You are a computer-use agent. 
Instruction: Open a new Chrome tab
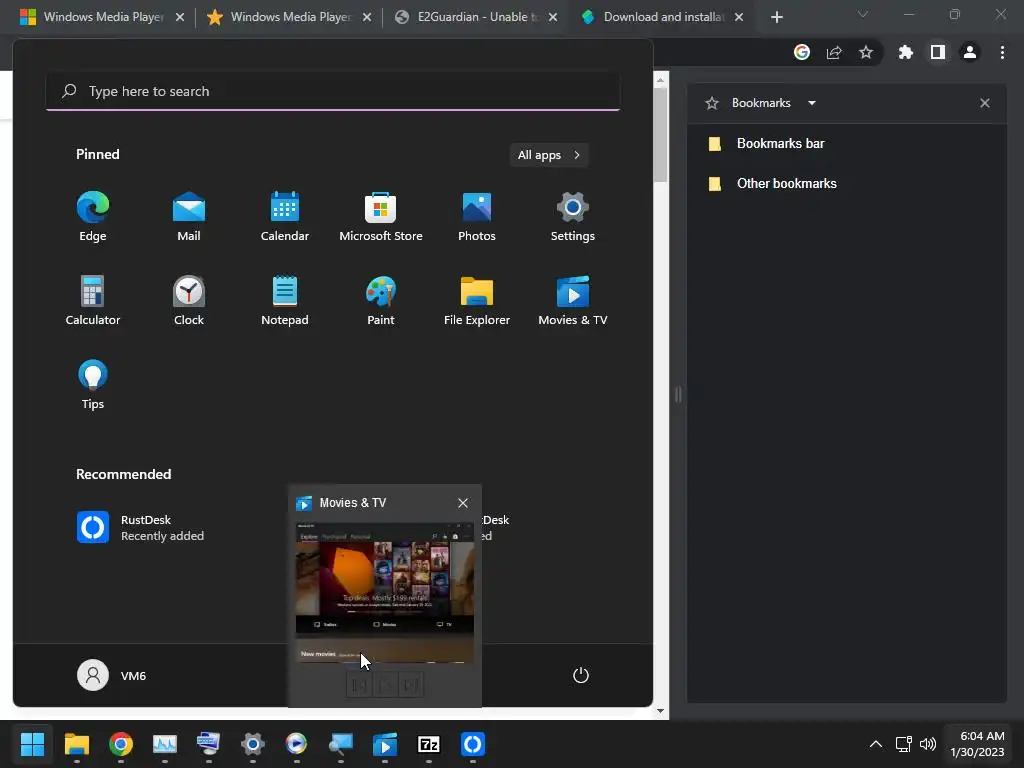click(x=776, y=17)
